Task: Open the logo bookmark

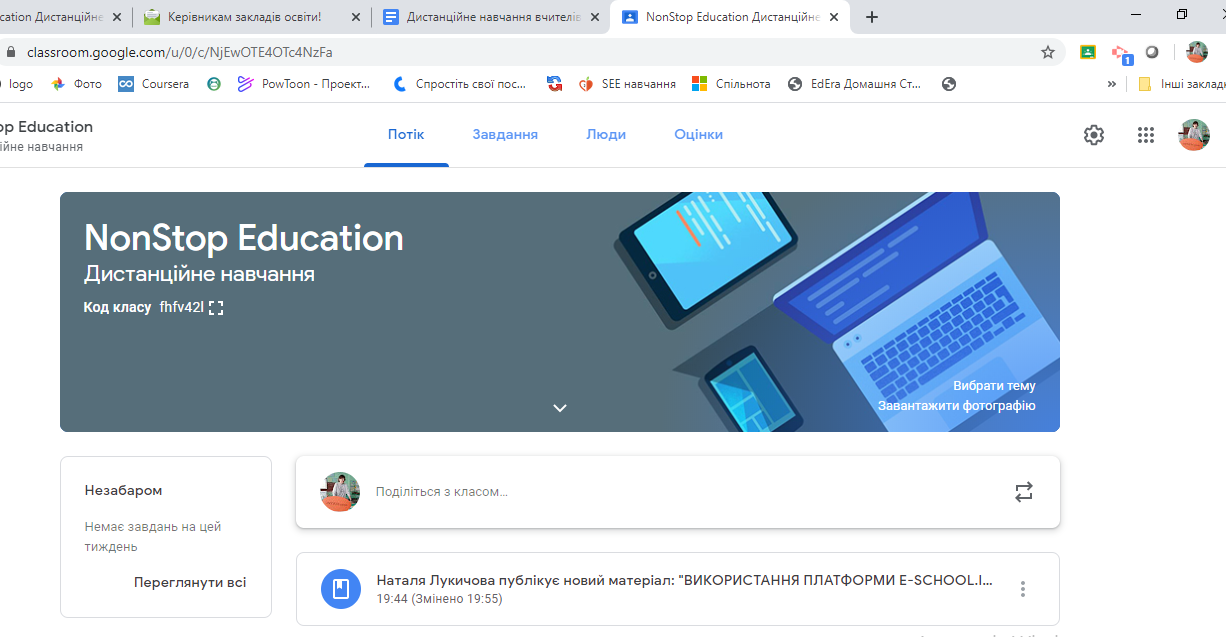Action: tap(16, 84)
